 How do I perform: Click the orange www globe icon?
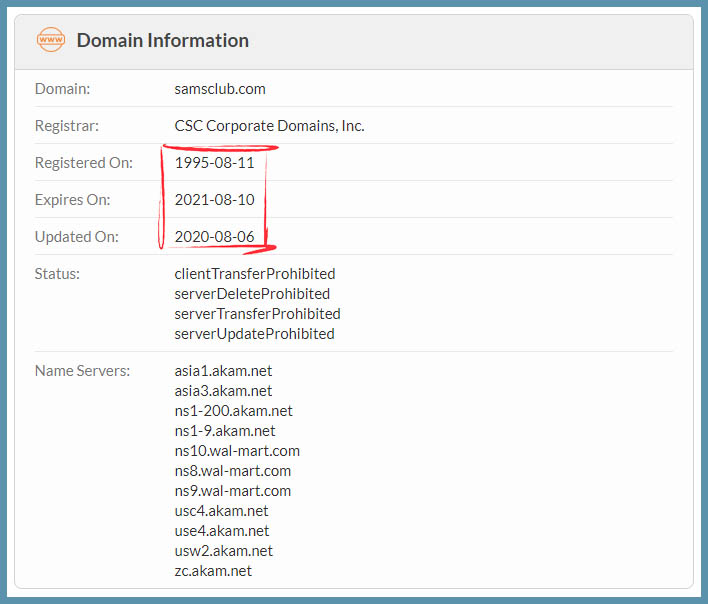coord(51,40)
